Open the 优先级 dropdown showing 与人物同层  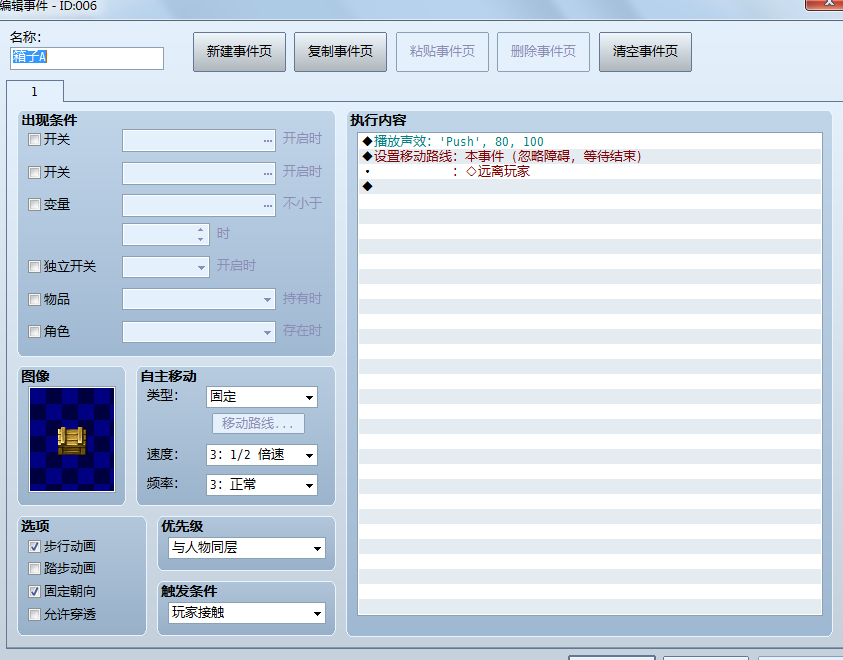247,548
